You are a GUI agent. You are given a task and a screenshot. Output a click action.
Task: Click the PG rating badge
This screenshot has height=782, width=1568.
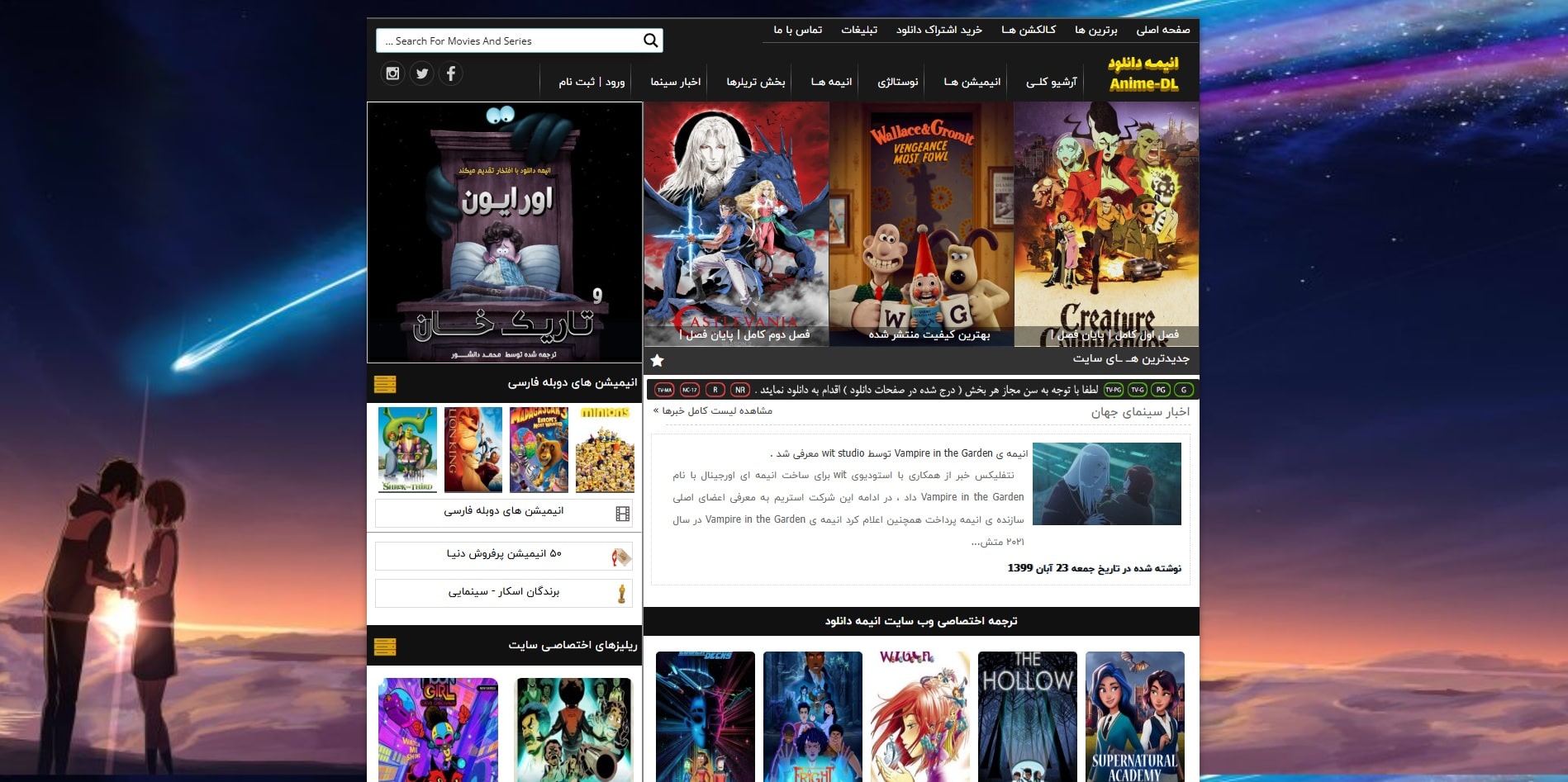1161,390
